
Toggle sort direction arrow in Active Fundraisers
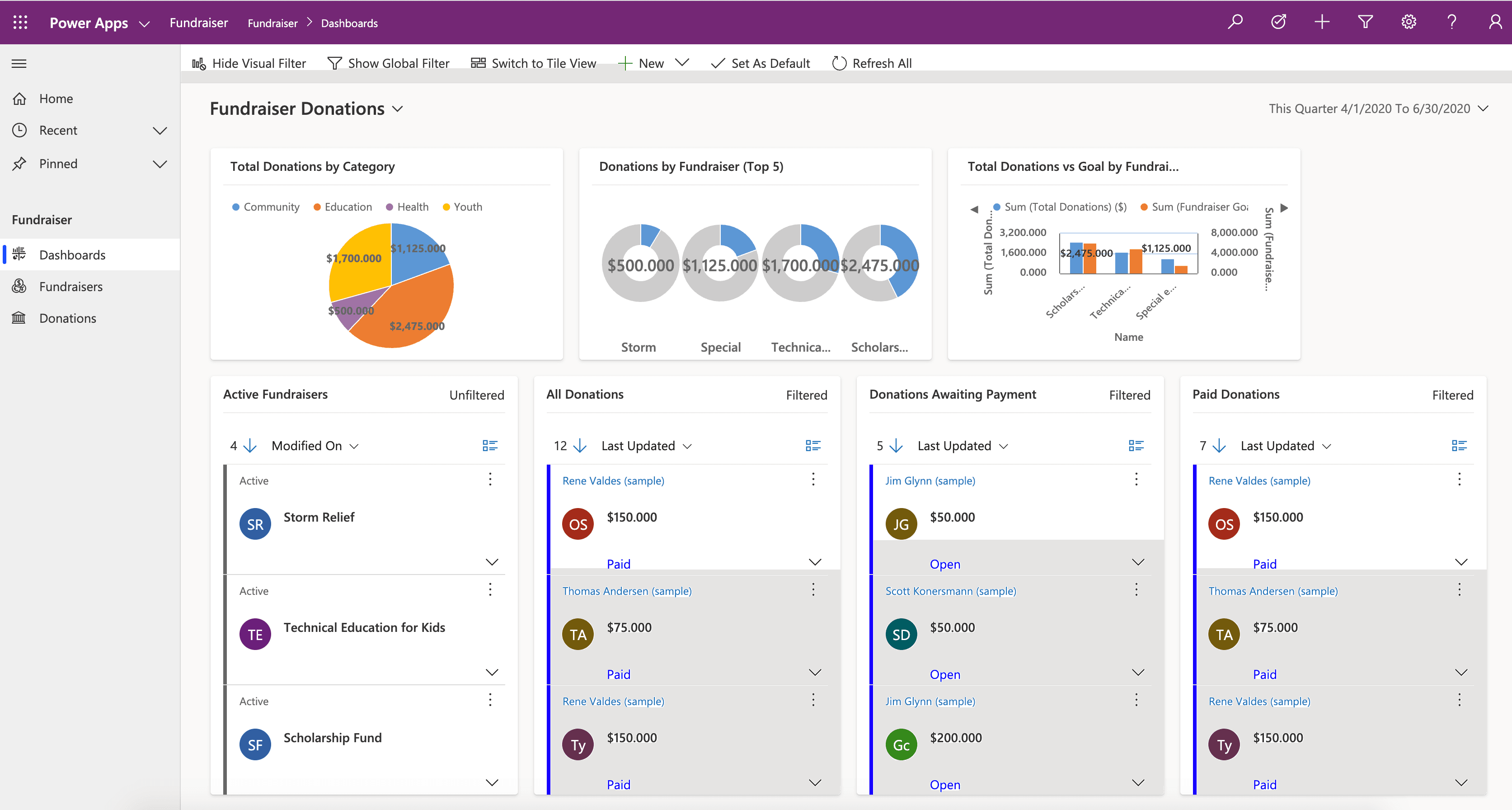click(x=250, y=446)
